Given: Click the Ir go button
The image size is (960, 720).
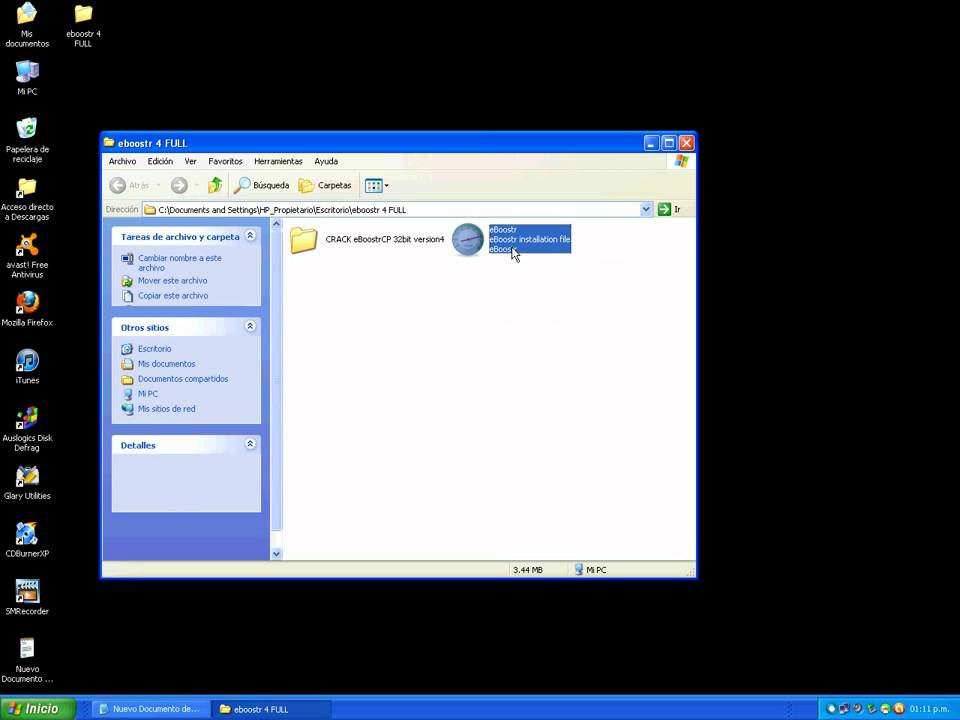Looking at the screenshot, I should [x=669, y=209].
